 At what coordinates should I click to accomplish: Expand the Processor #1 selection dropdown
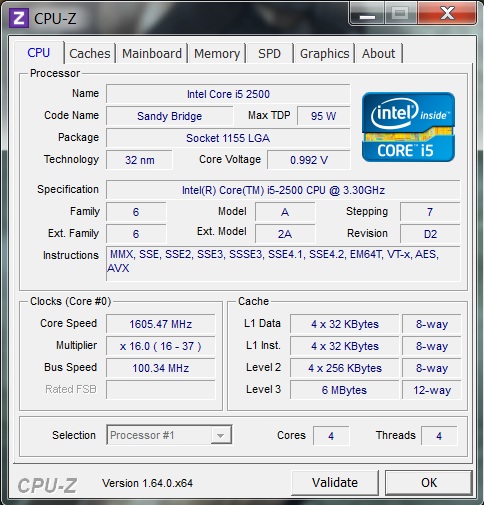pos(220,435)
